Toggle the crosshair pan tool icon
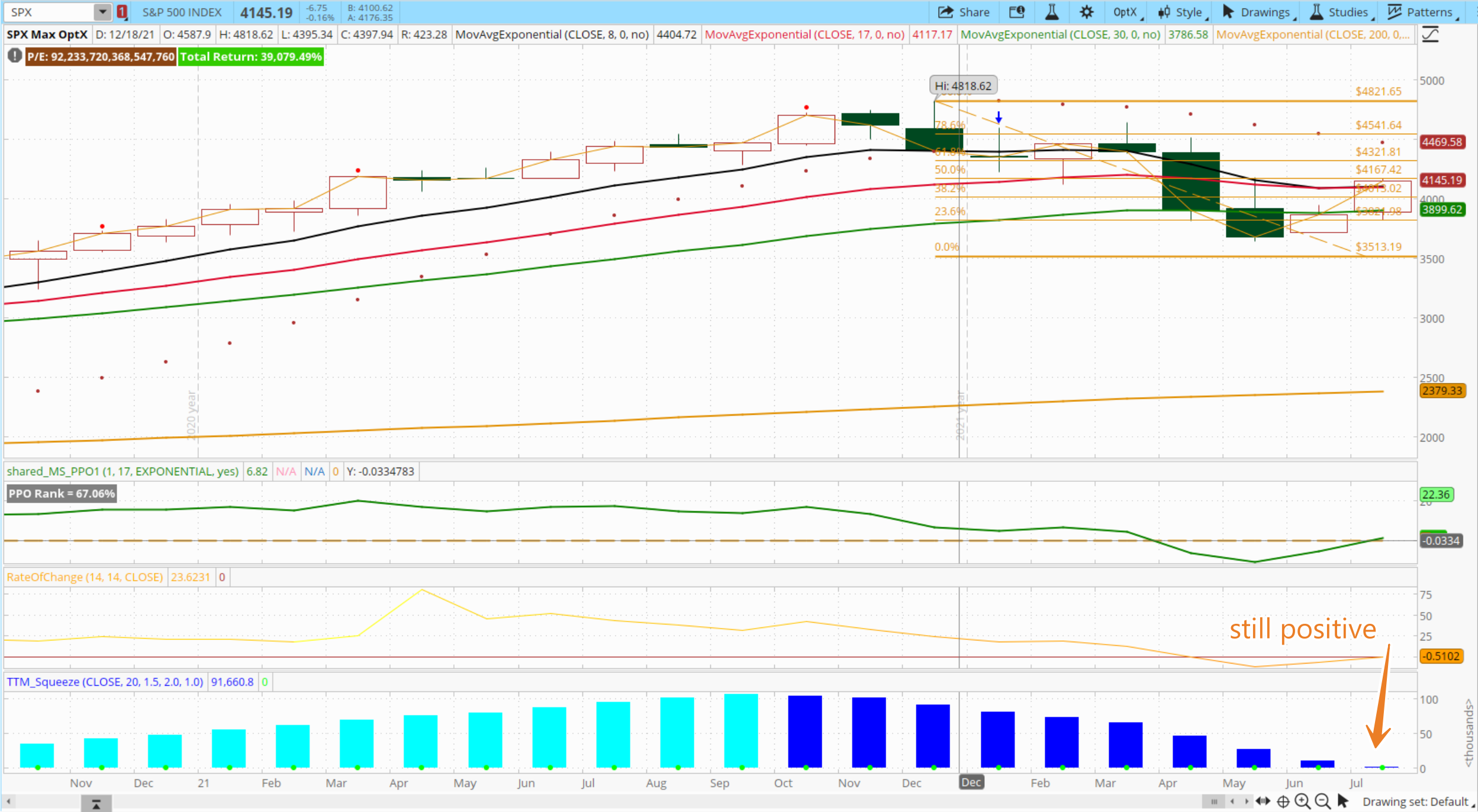1478x812 pixels. [1283, 801]
